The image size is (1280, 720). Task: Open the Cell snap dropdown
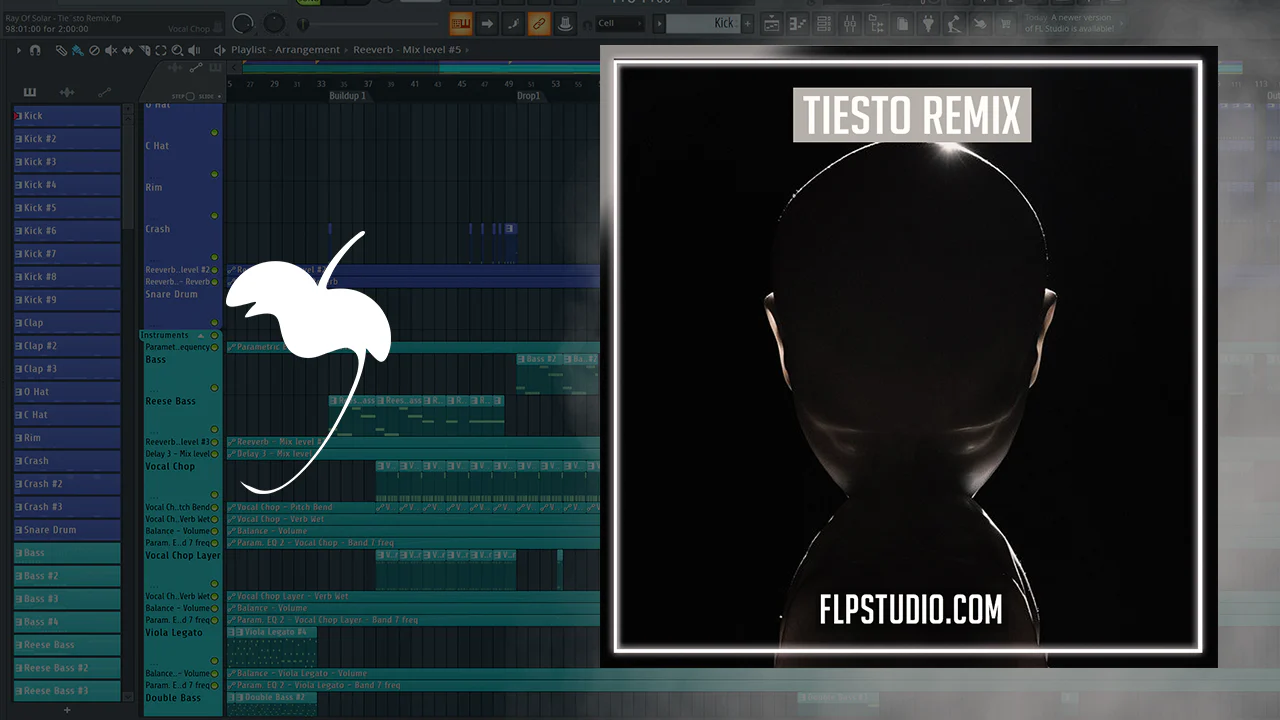coord(620,23)
